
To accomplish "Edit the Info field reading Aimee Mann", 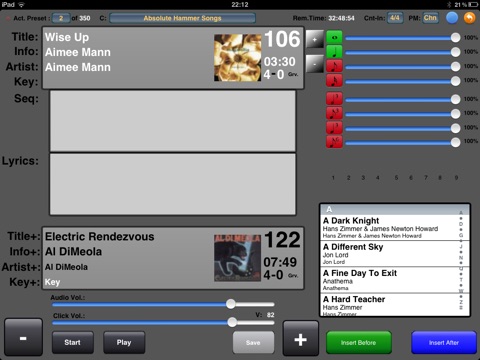I will pyautogui.click(x=78, y=52).
